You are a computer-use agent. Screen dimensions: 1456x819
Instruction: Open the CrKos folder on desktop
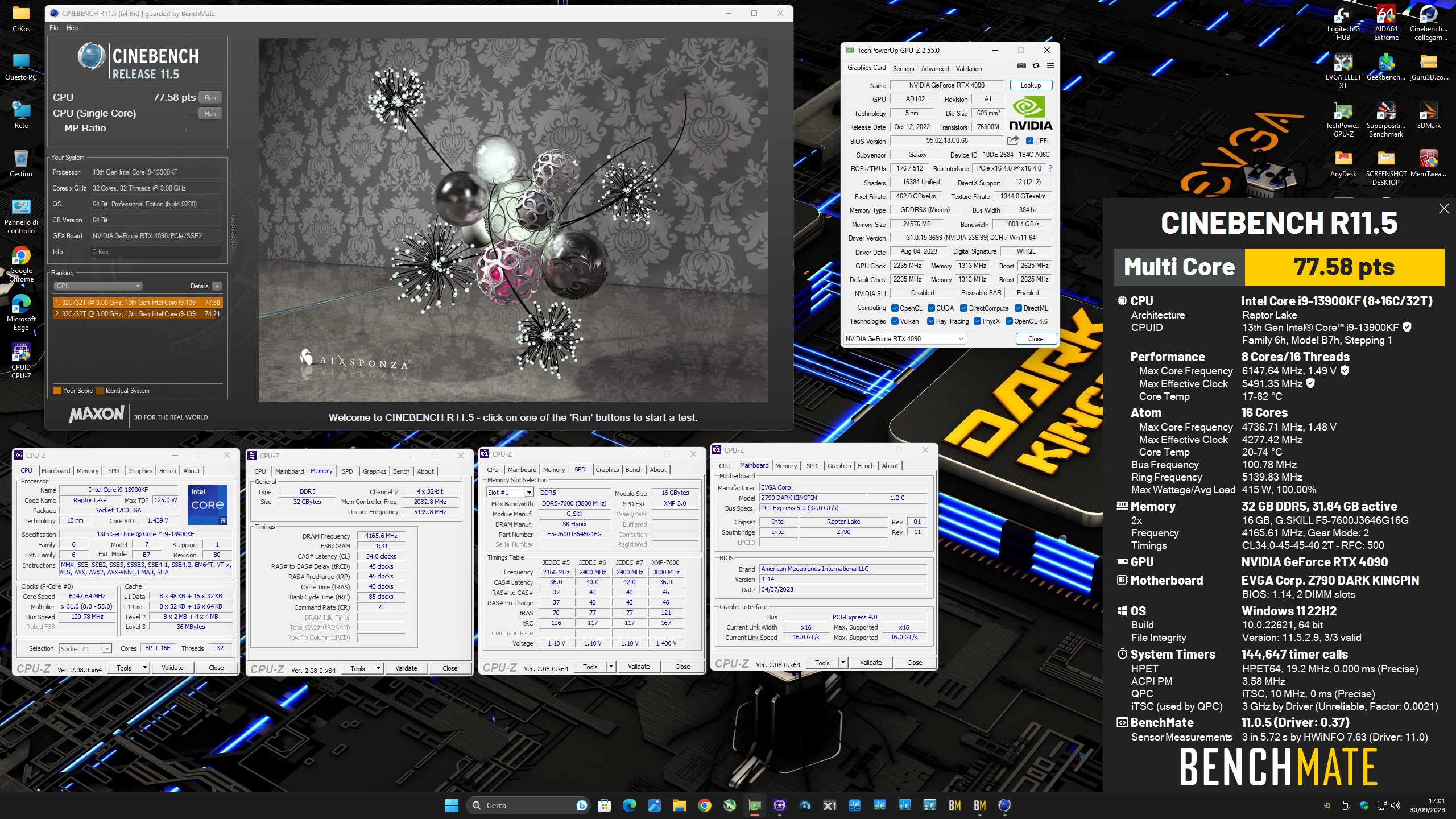(x=21, y=18)
